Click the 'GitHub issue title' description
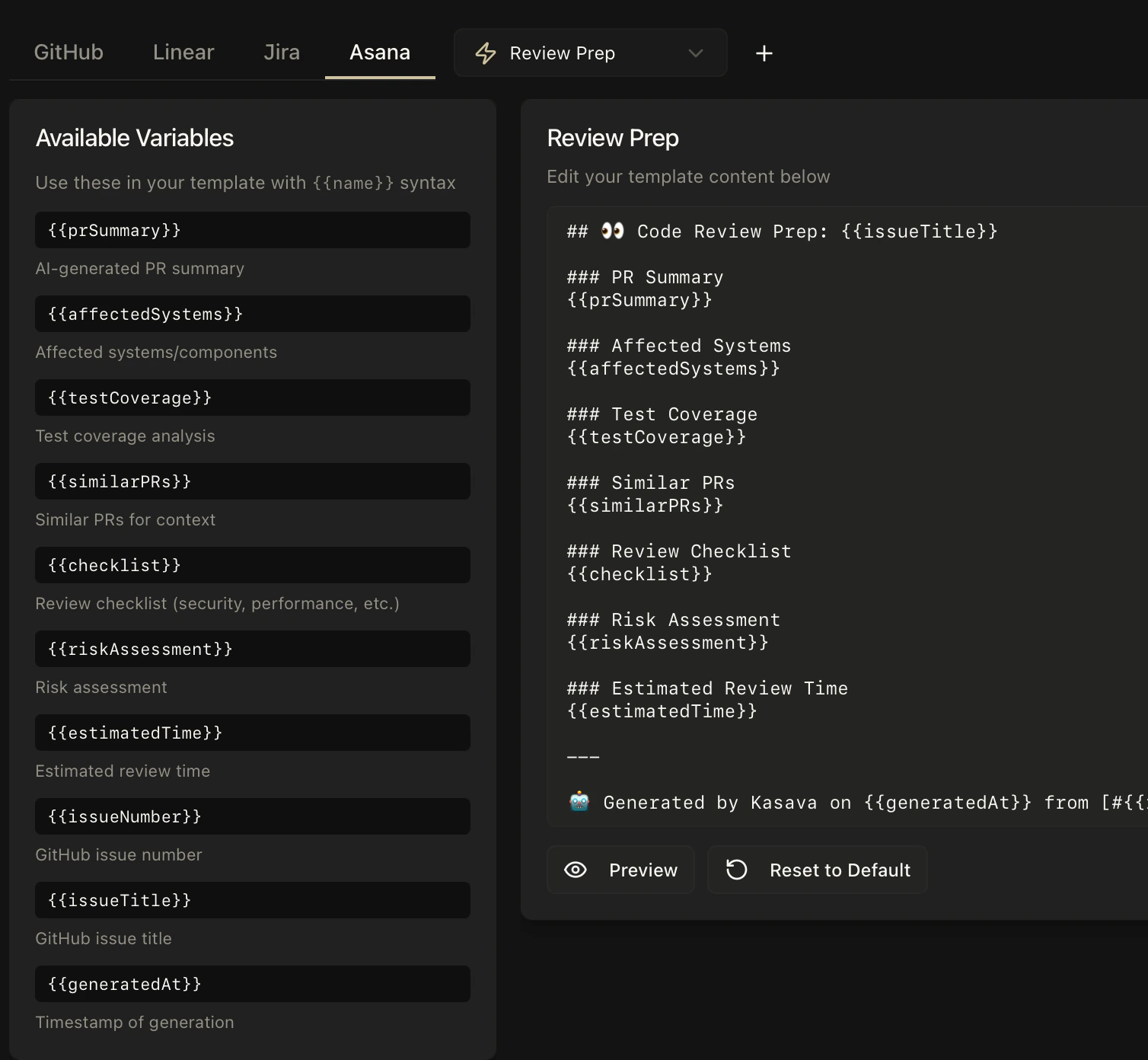The image size is (1148, 1060). tap(104, 939)
